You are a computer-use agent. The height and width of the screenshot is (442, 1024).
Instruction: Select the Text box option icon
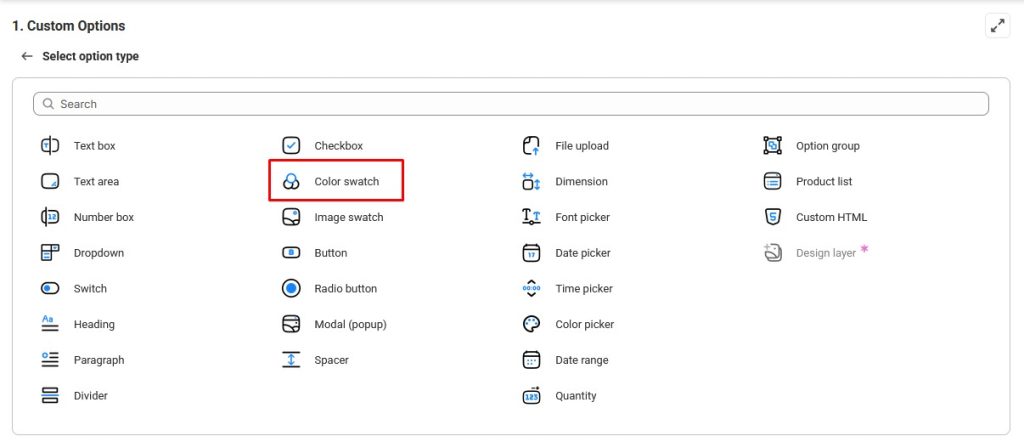(x=50, y=146)
